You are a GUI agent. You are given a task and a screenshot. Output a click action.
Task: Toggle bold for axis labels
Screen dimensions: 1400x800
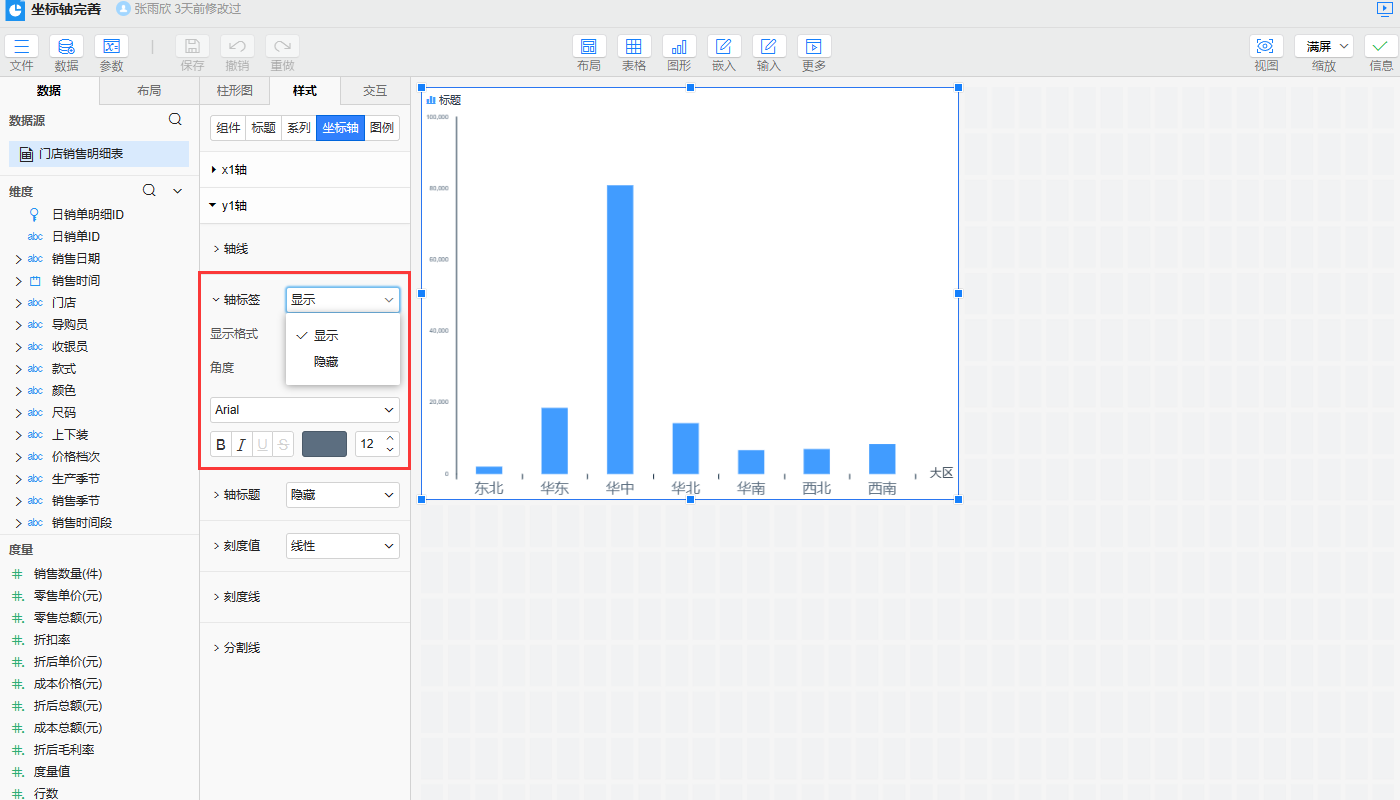(221, 444)
